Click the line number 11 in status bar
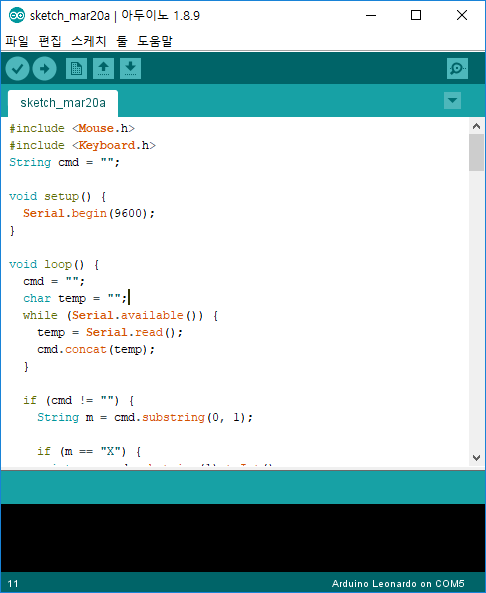 (13, 584)
